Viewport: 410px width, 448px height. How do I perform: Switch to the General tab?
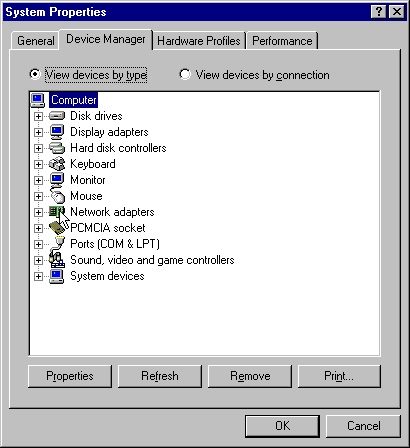coord(36,41)
